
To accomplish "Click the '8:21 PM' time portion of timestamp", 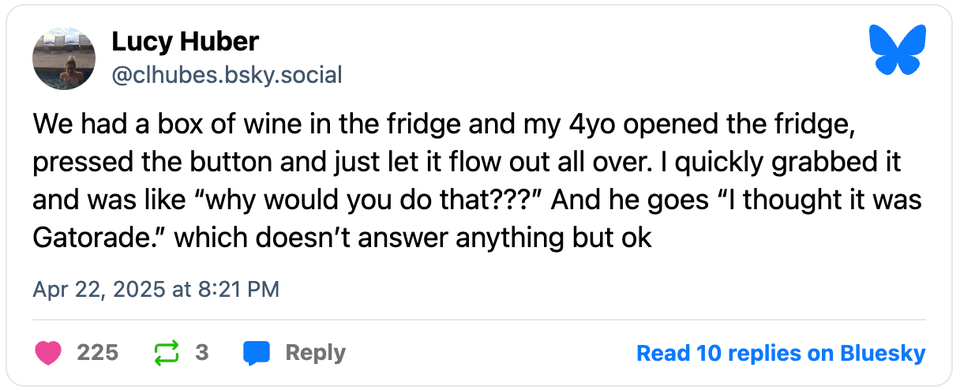I will [x=238, y=289].
